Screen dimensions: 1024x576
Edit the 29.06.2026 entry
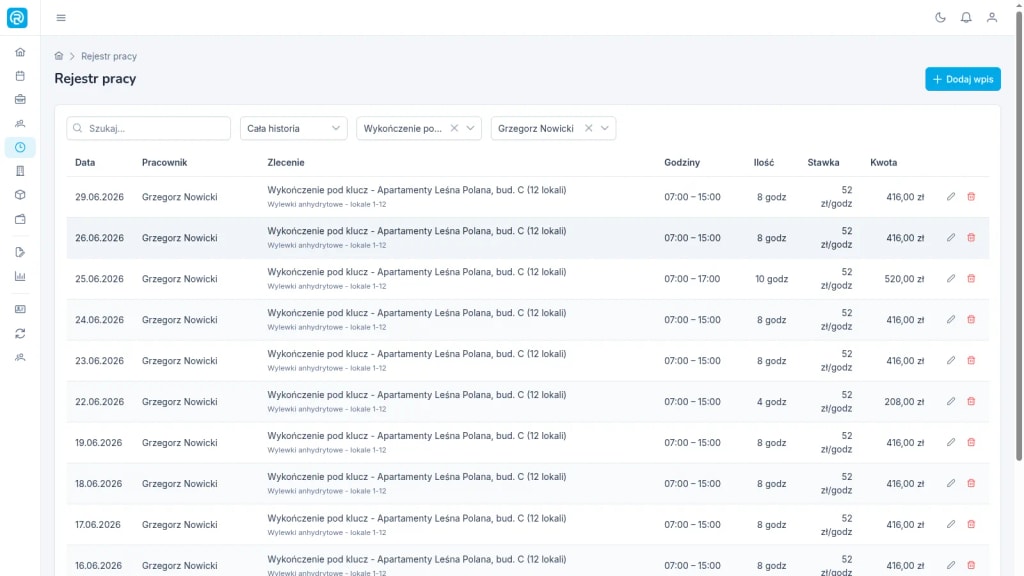pyautogui.click(x=951, y=197)
